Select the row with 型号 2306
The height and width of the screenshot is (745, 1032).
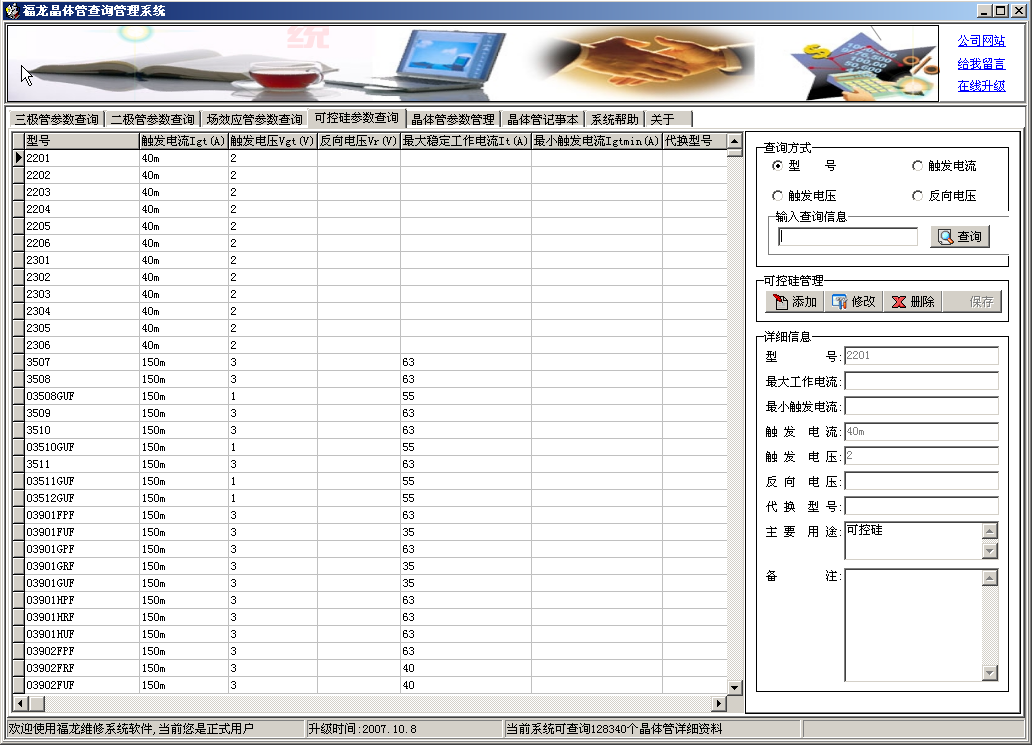pos(370,345)
